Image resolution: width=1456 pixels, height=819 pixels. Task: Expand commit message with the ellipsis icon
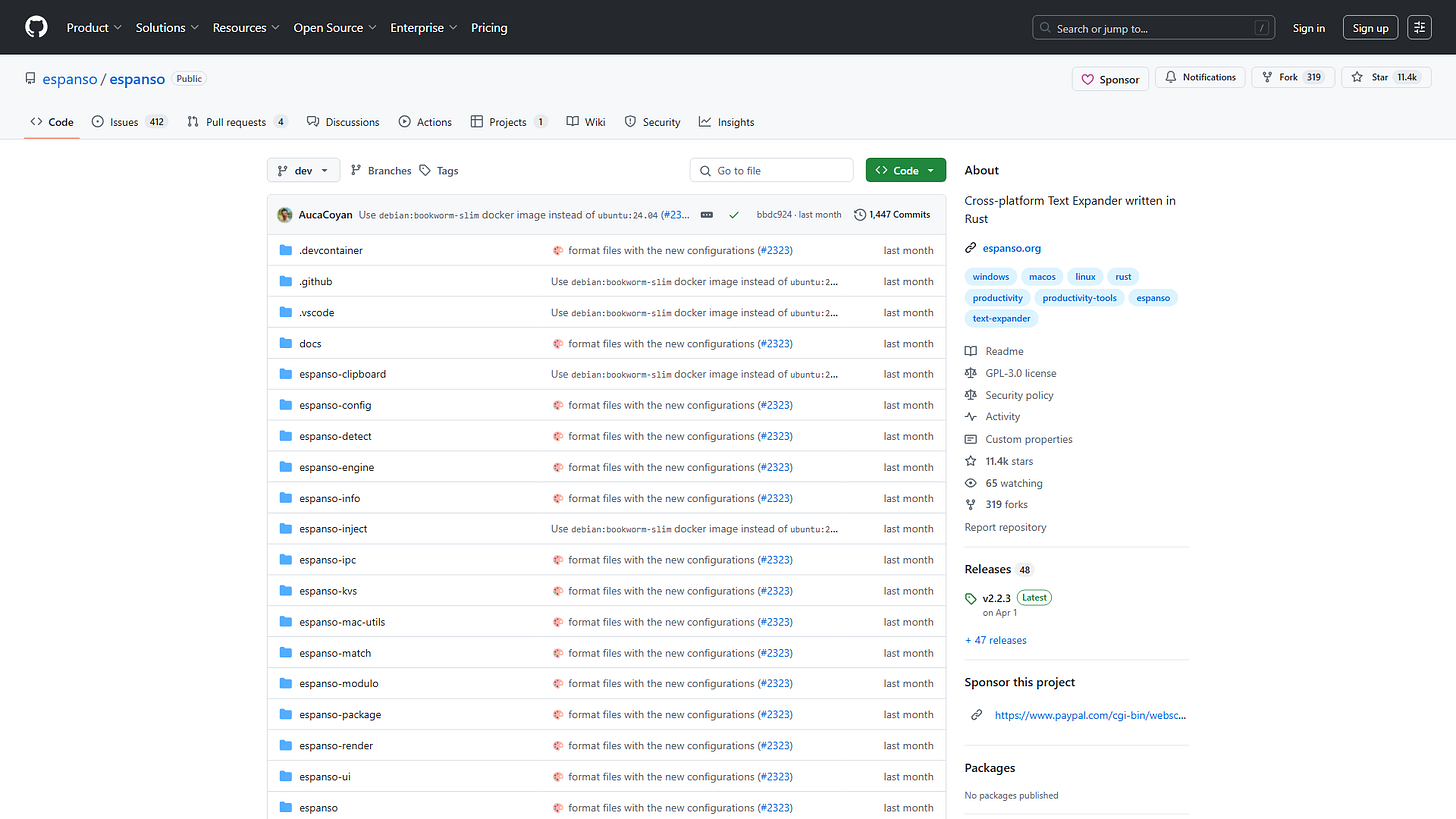point(707,215)
